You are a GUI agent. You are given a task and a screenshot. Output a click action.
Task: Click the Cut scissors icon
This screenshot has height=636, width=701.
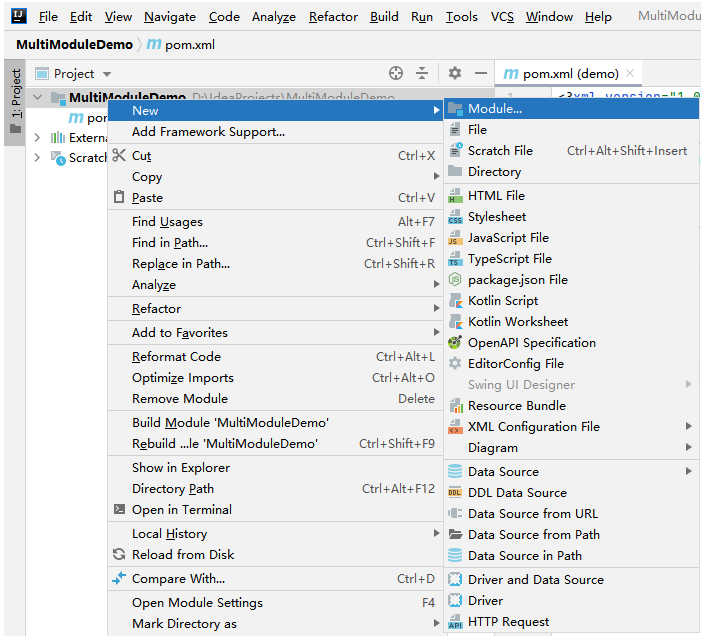pyautogui.click(x=119, y=155)
